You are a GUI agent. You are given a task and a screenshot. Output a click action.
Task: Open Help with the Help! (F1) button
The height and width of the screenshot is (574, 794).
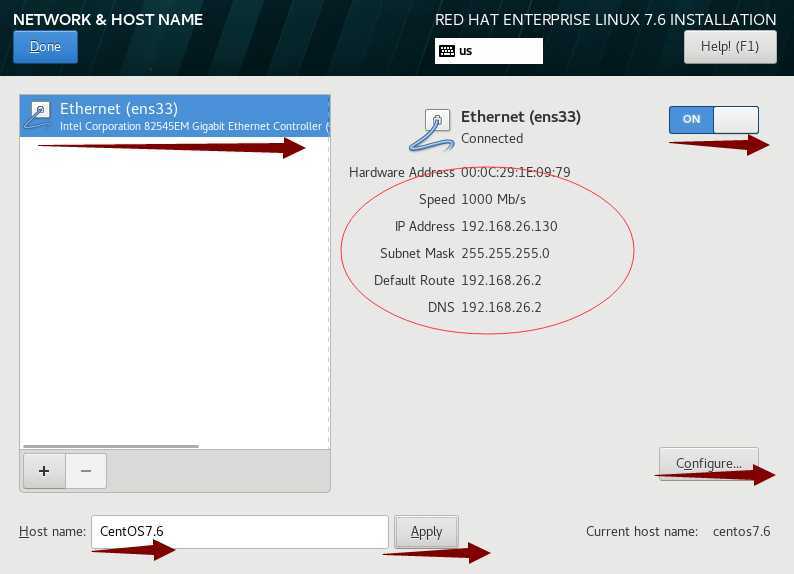point(730,47)
